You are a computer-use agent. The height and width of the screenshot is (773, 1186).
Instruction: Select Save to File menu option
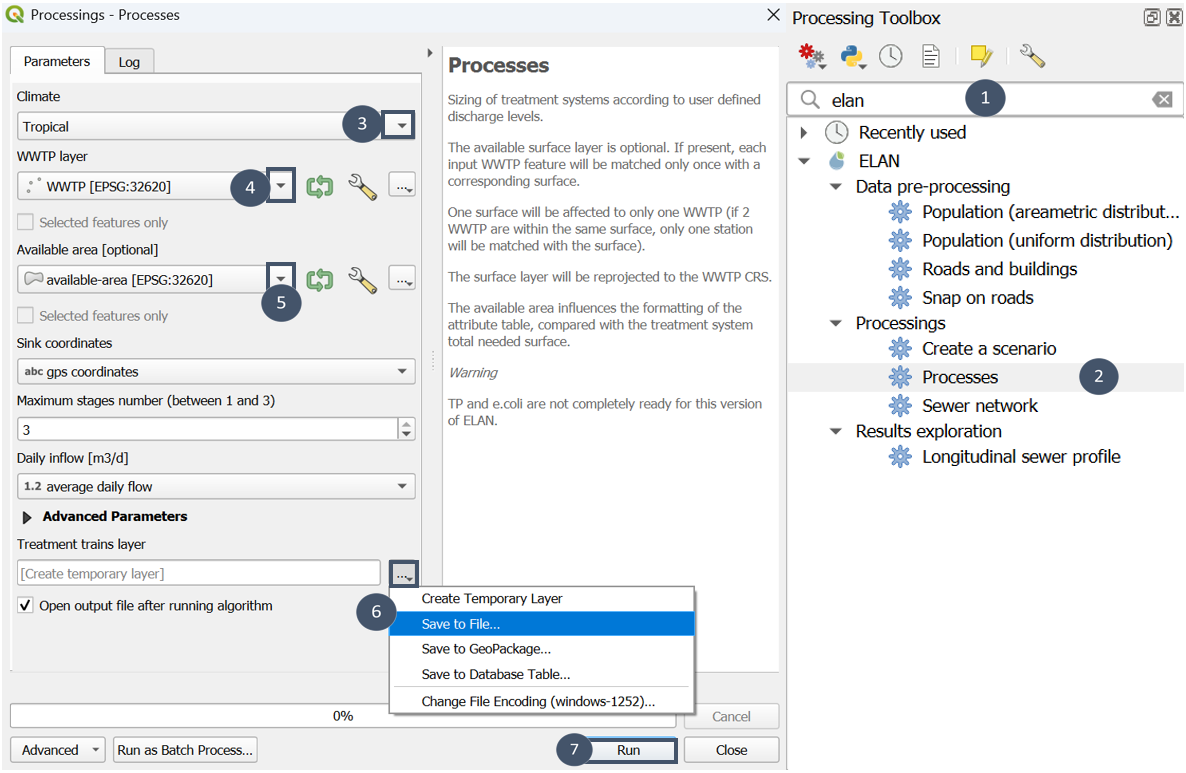[461, 624]
